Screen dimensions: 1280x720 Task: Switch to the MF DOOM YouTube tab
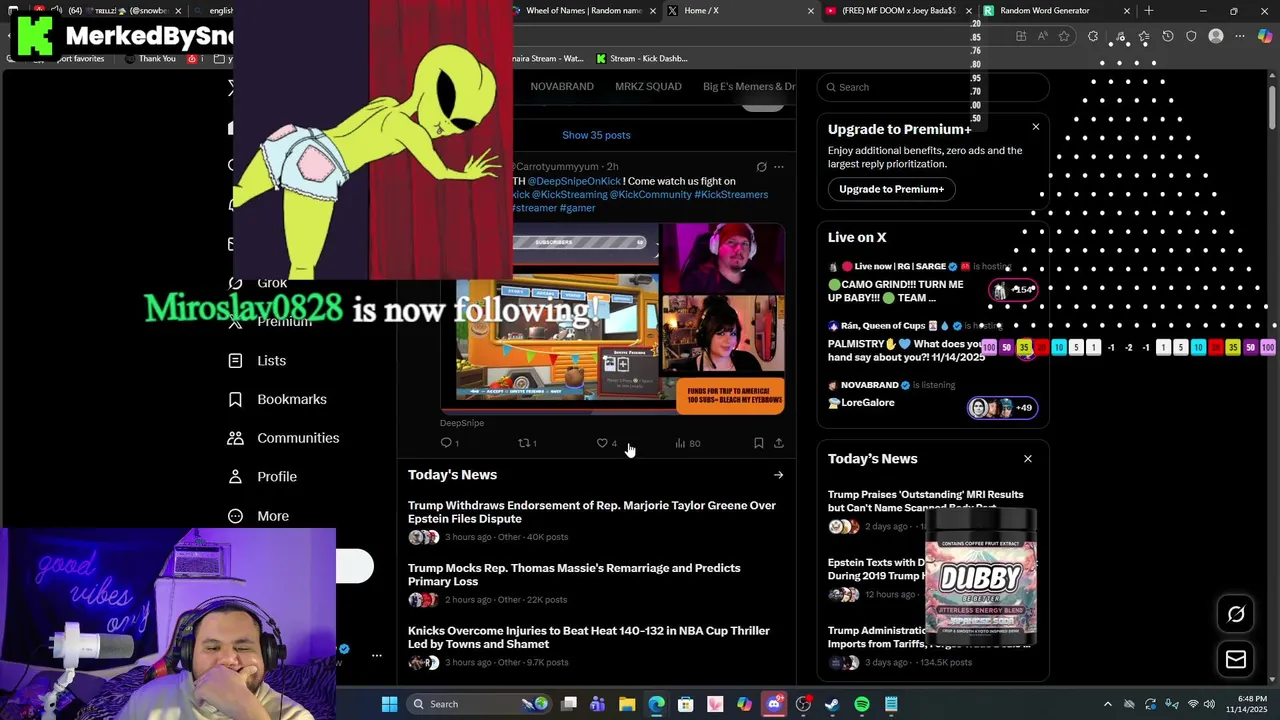tap(898, 11)
